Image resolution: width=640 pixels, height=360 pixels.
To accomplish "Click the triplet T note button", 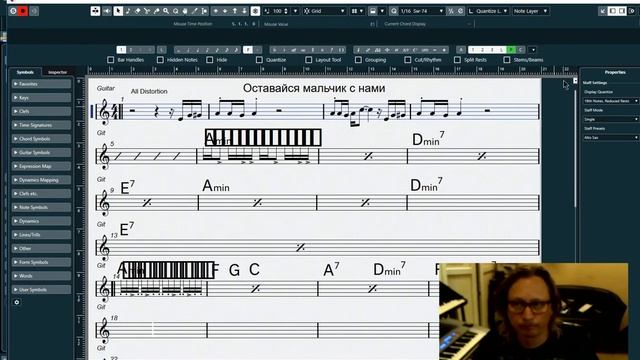I will tap(248, 50).
